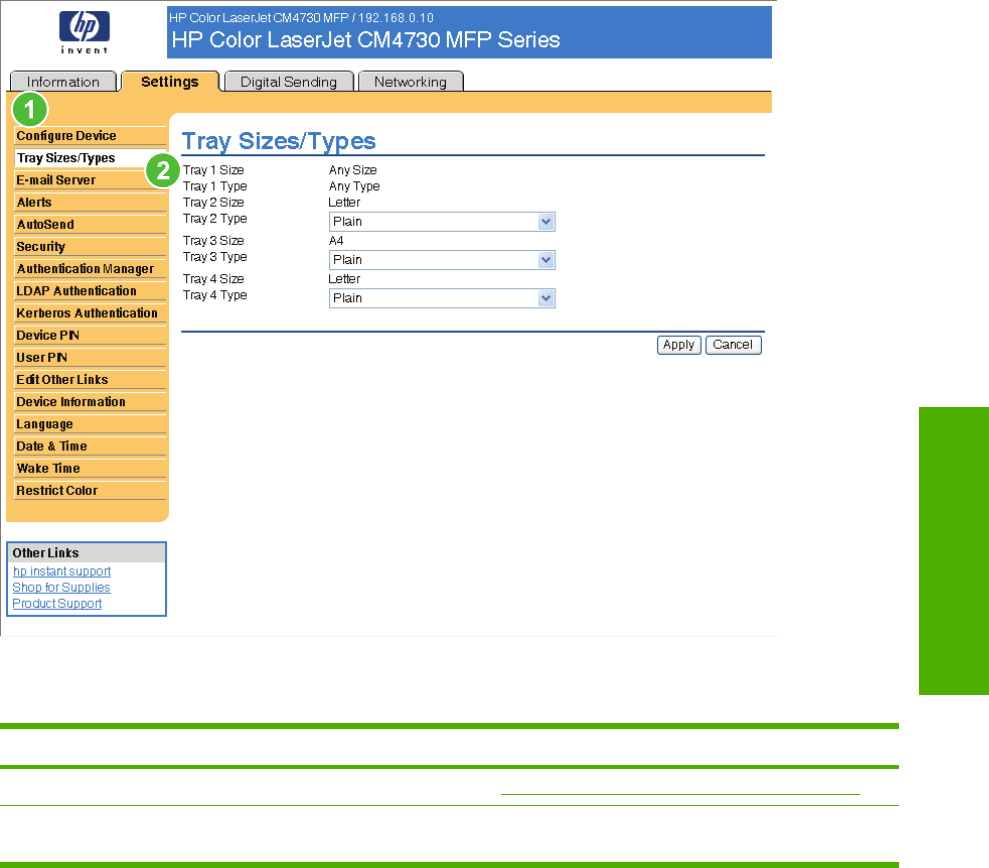Click the HP invent logo
Image resolution: width=989 pixels, height=868 pixels.
84,32
